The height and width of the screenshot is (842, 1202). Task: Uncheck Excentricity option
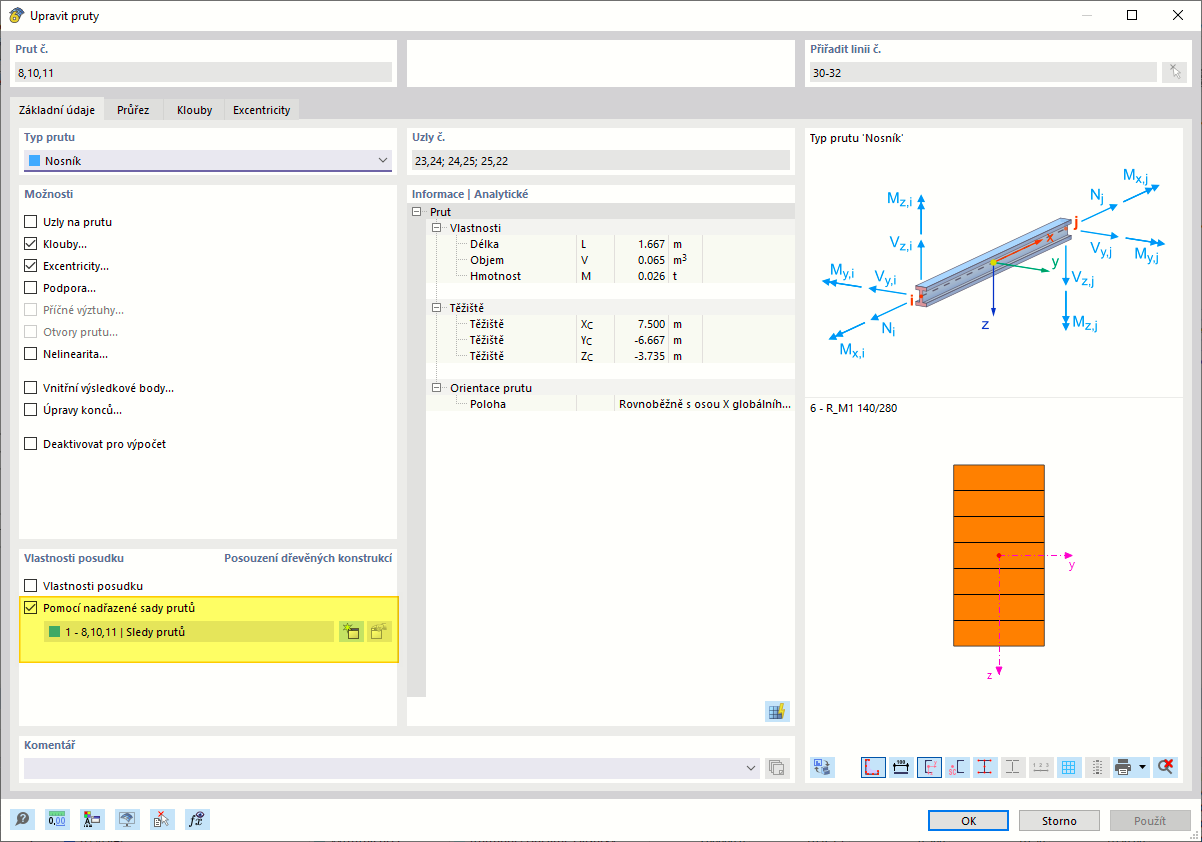[x=31, y=266]
